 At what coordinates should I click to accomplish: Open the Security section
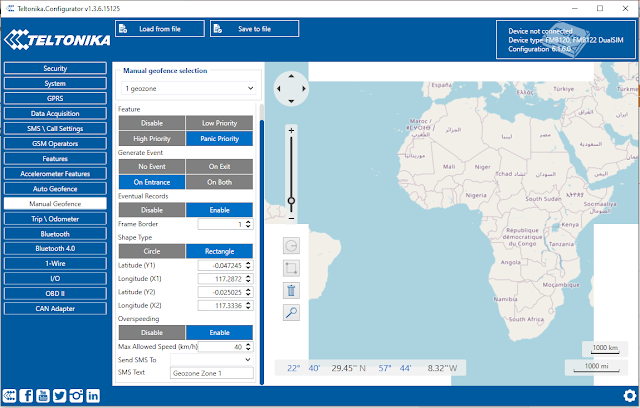55,69
